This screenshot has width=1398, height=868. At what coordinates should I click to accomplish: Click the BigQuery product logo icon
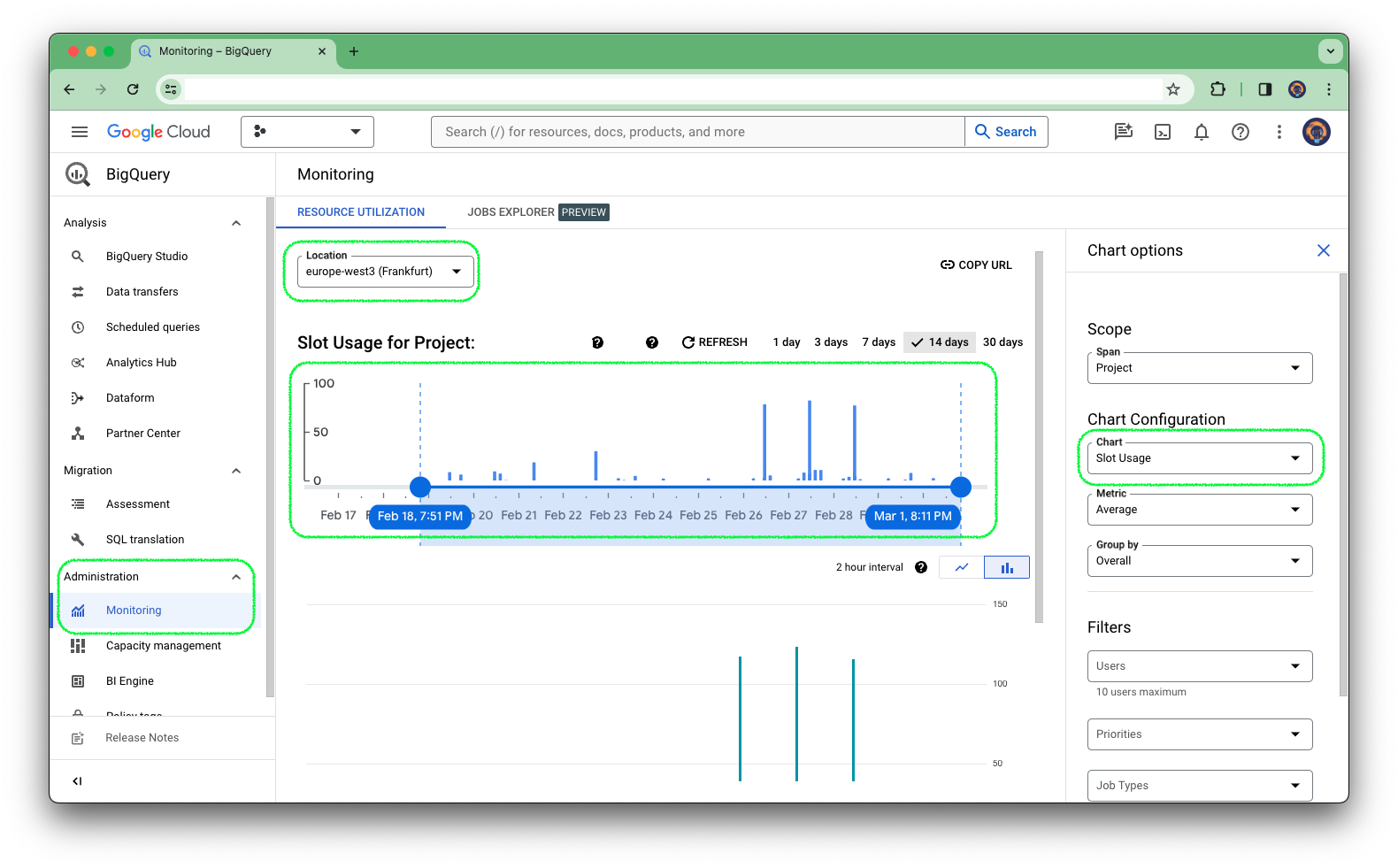tap(78, 174)
